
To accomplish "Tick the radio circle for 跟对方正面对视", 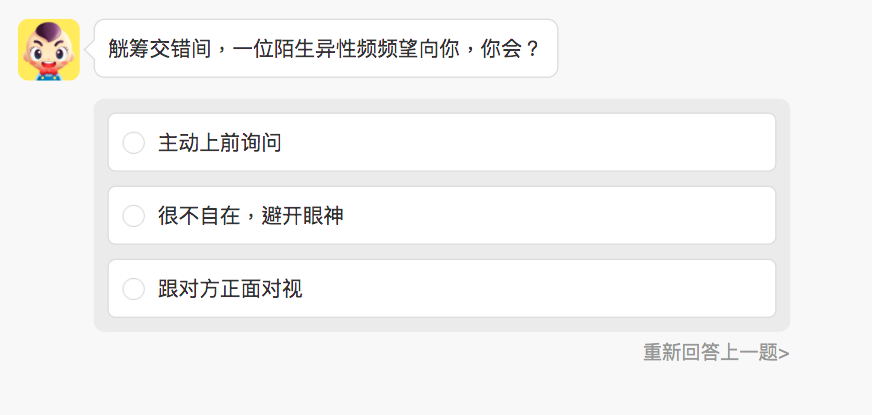I will click(134, 289).
